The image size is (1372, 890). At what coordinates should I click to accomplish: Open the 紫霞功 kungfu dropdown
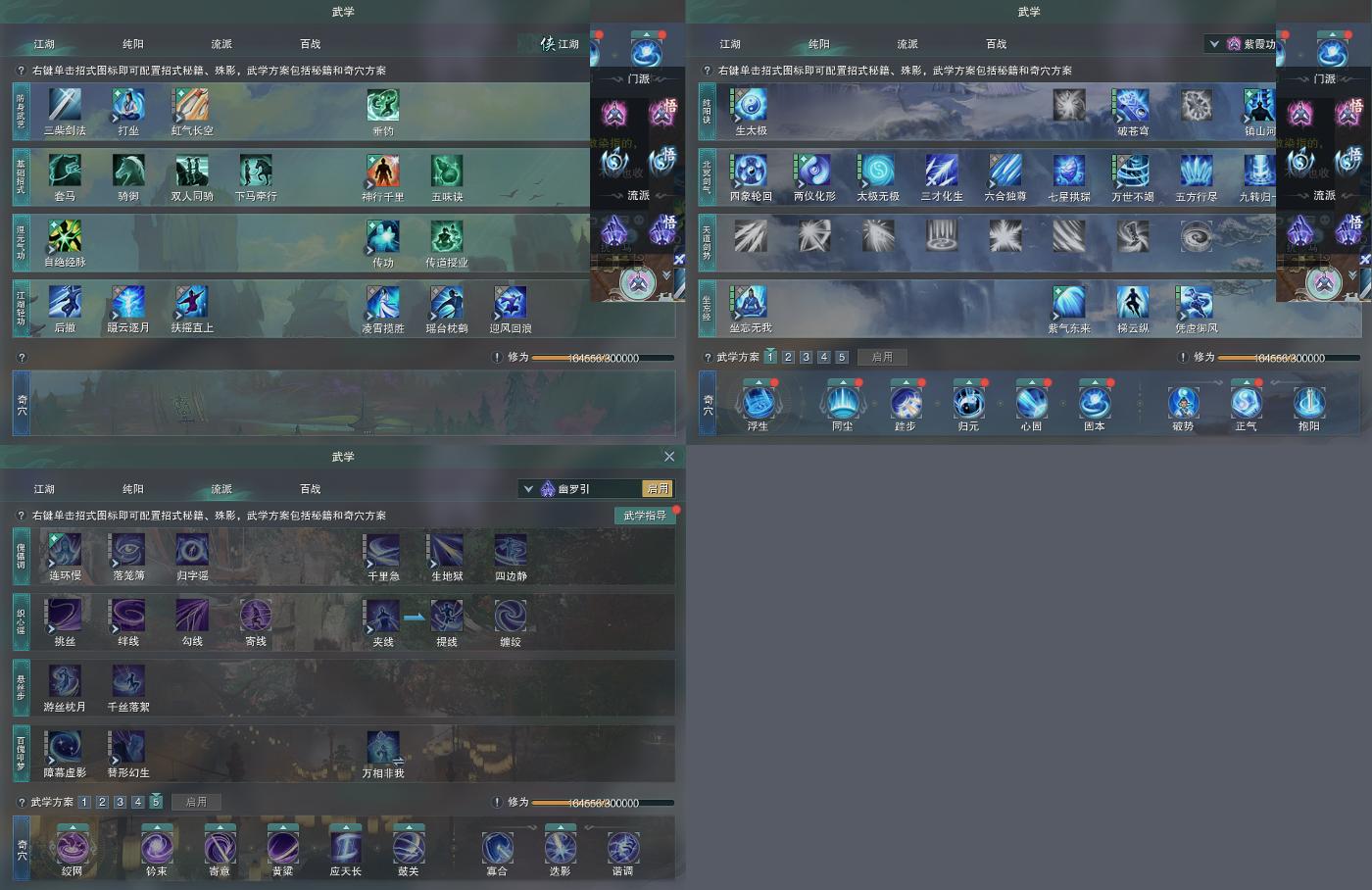tap(1214, 44)
